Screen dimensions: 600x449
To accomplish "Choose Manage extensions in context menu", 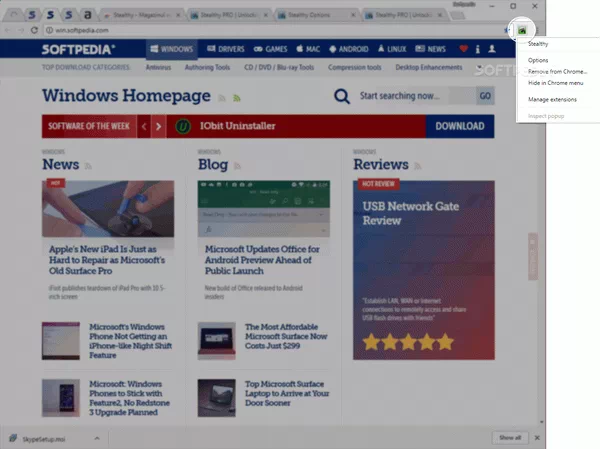I will tap(553, 100).
